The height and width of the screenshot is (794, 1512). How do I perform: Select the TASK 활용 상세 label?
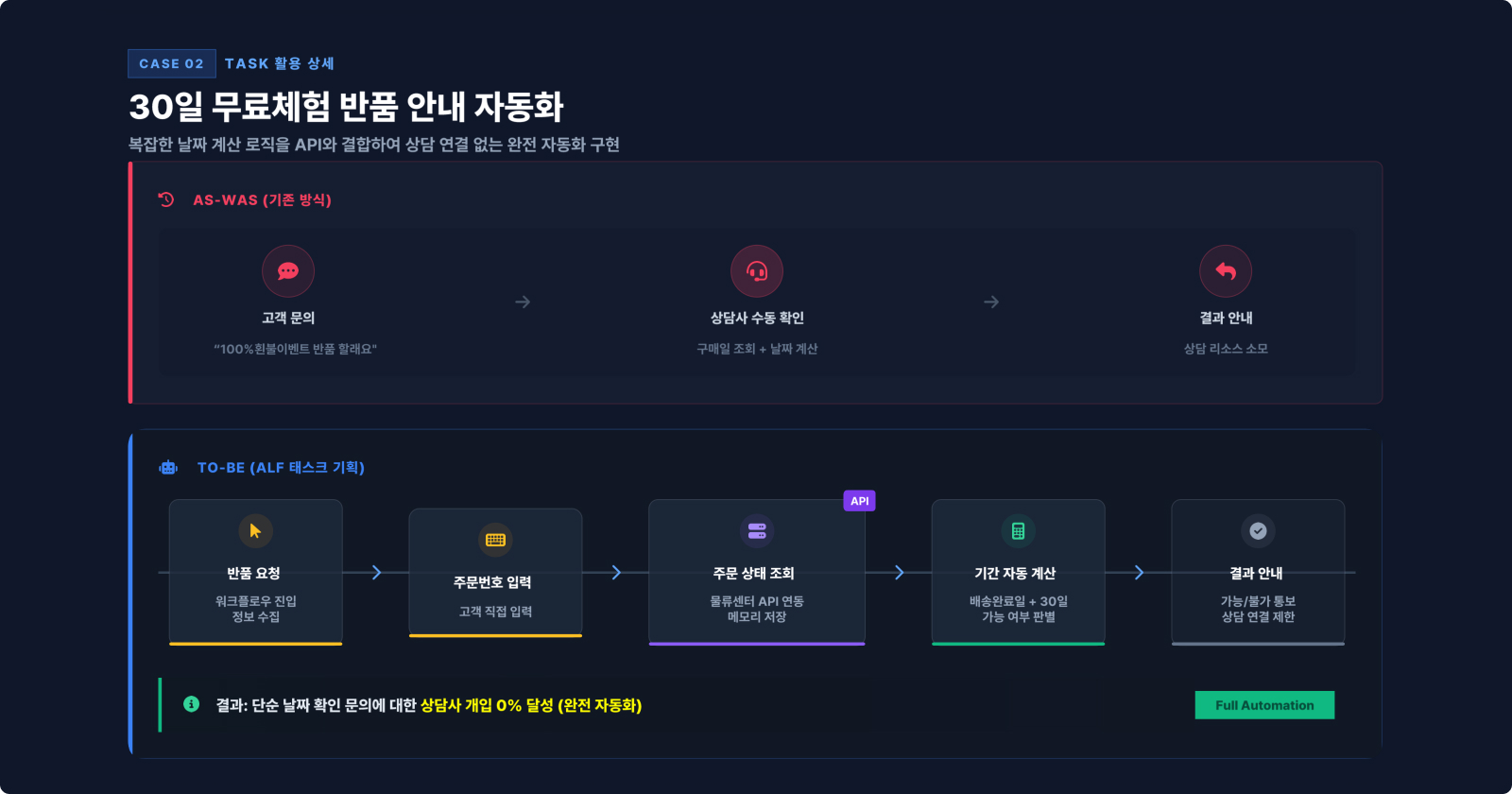coord(280,63)
